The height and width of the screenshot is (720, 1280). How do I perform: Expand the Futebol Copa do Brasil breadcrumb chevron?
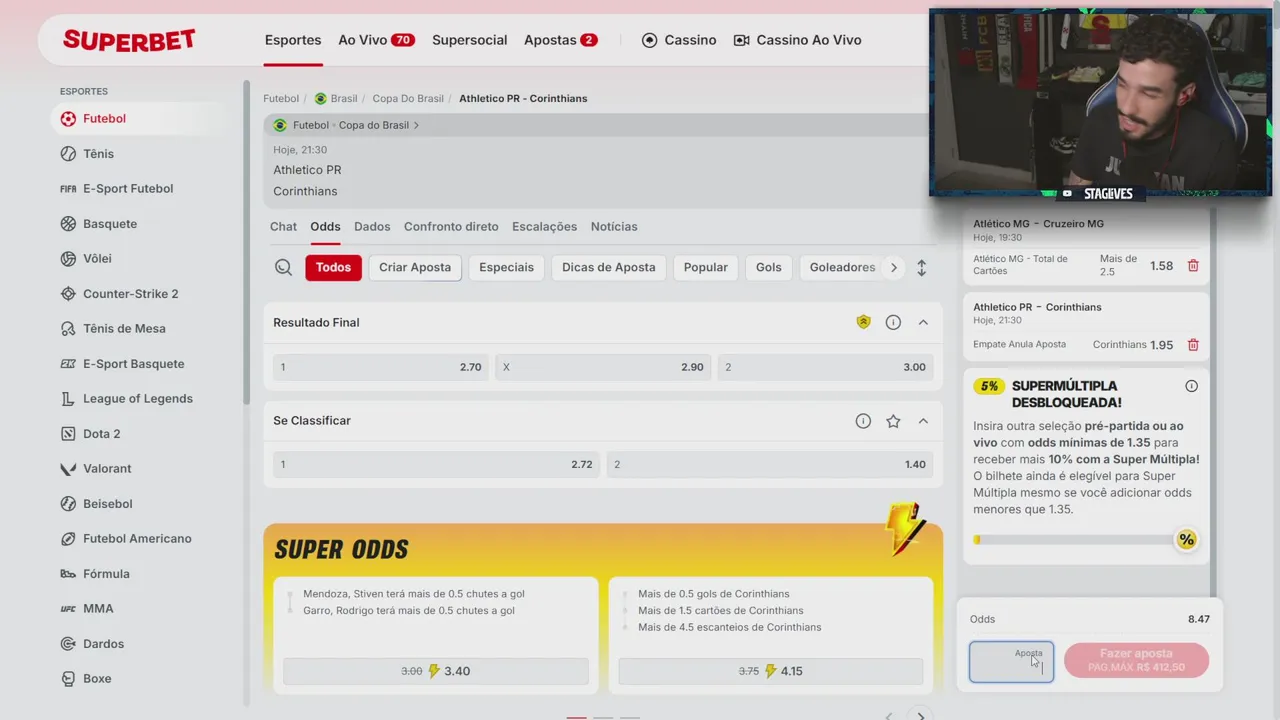tap(417, 125)
